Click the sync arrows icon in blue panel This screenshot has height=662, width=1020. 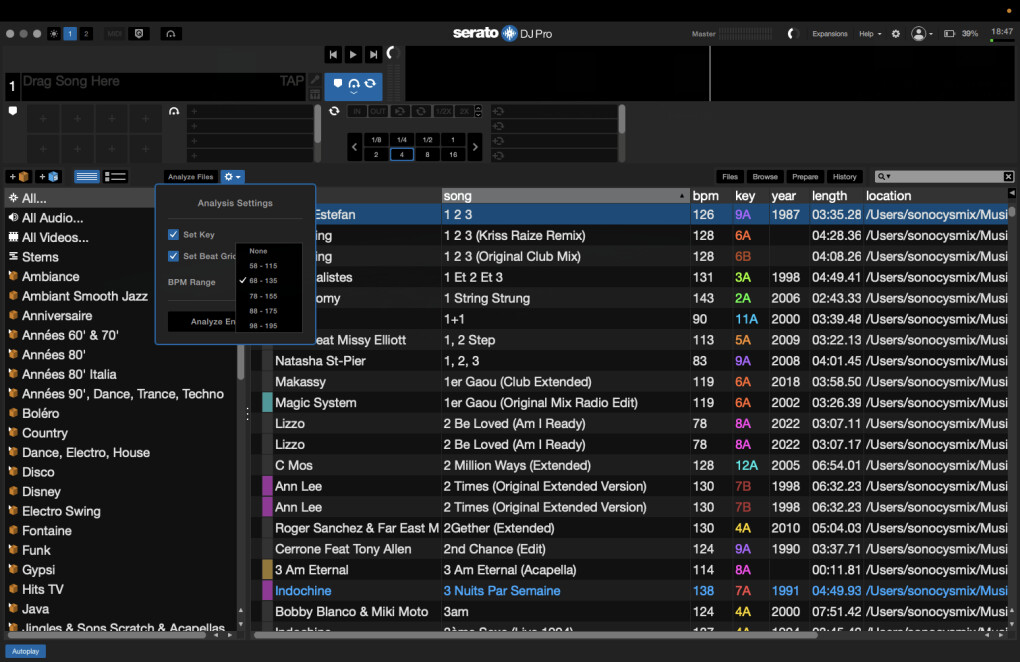coord(370,83)
